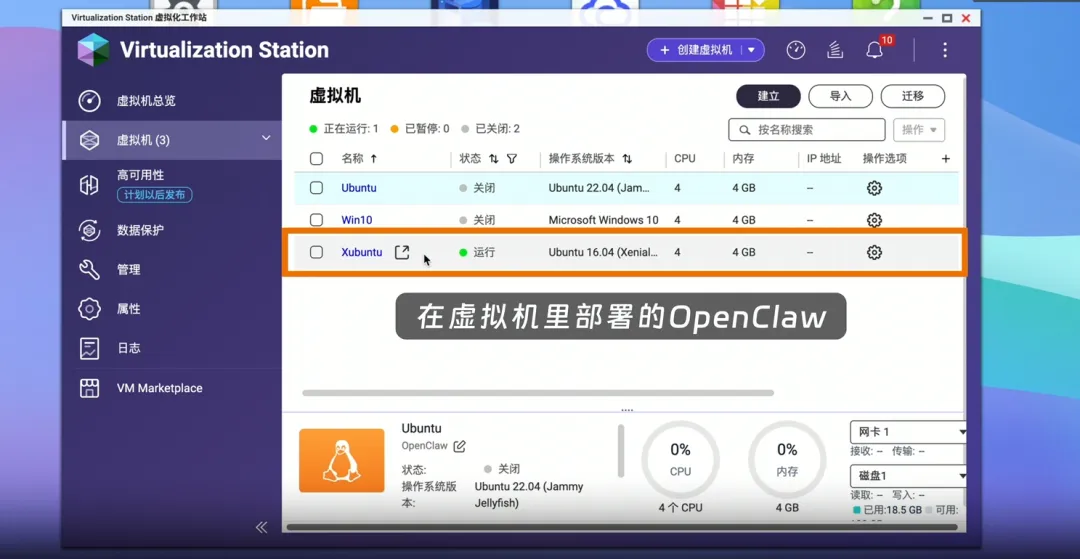This screenshot has height=559, width=1080.
Task: Select VM Marketplace in the sidebar
Action: [172, 388]
